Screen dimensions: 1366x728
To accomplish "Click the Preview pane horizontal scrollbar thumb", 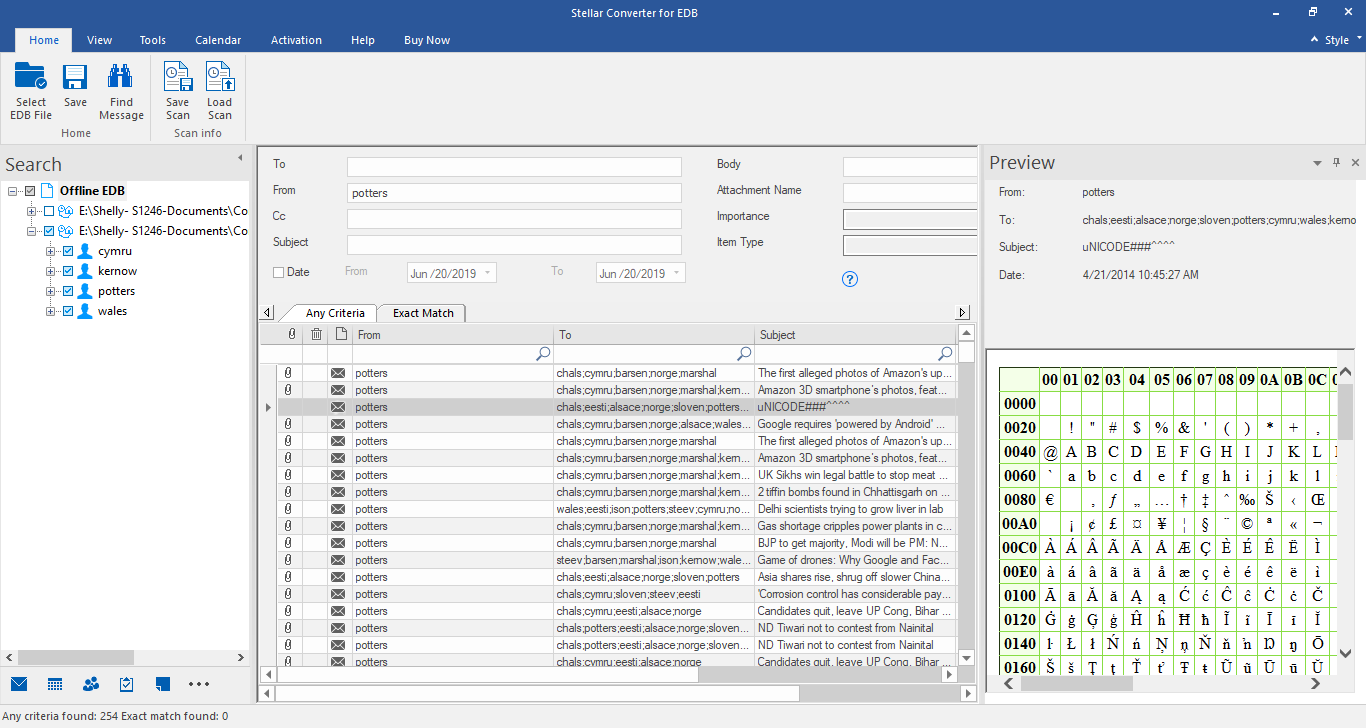I will tap(1077, 684).
